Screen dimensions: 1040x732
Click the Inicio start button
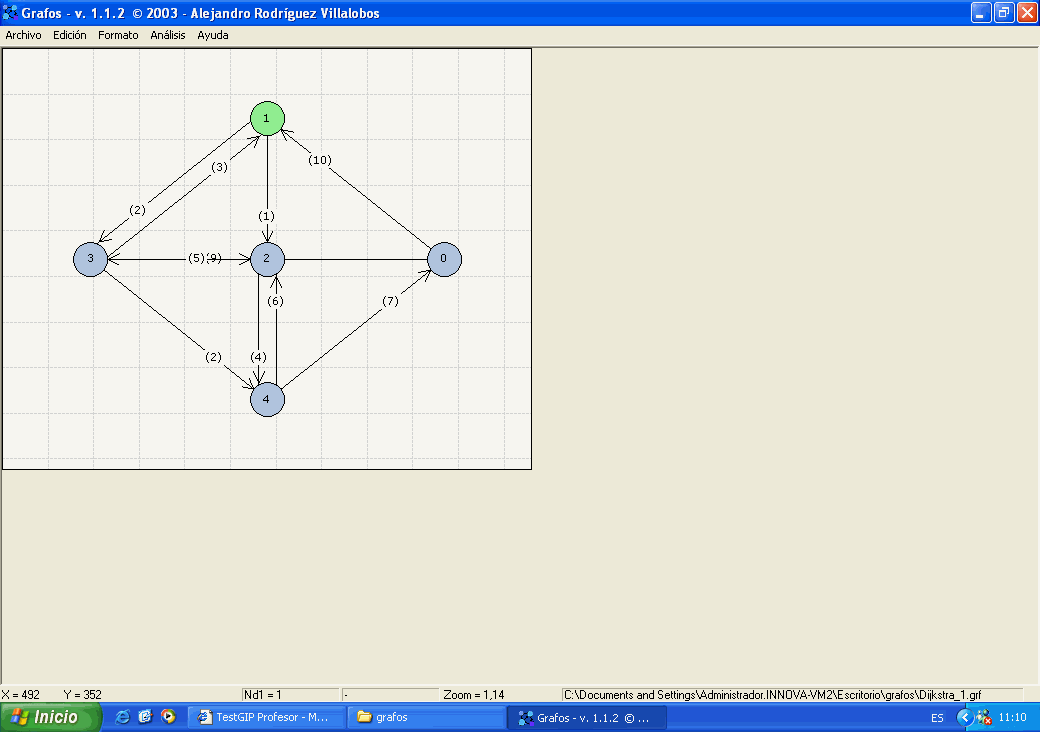coord(52,717)
